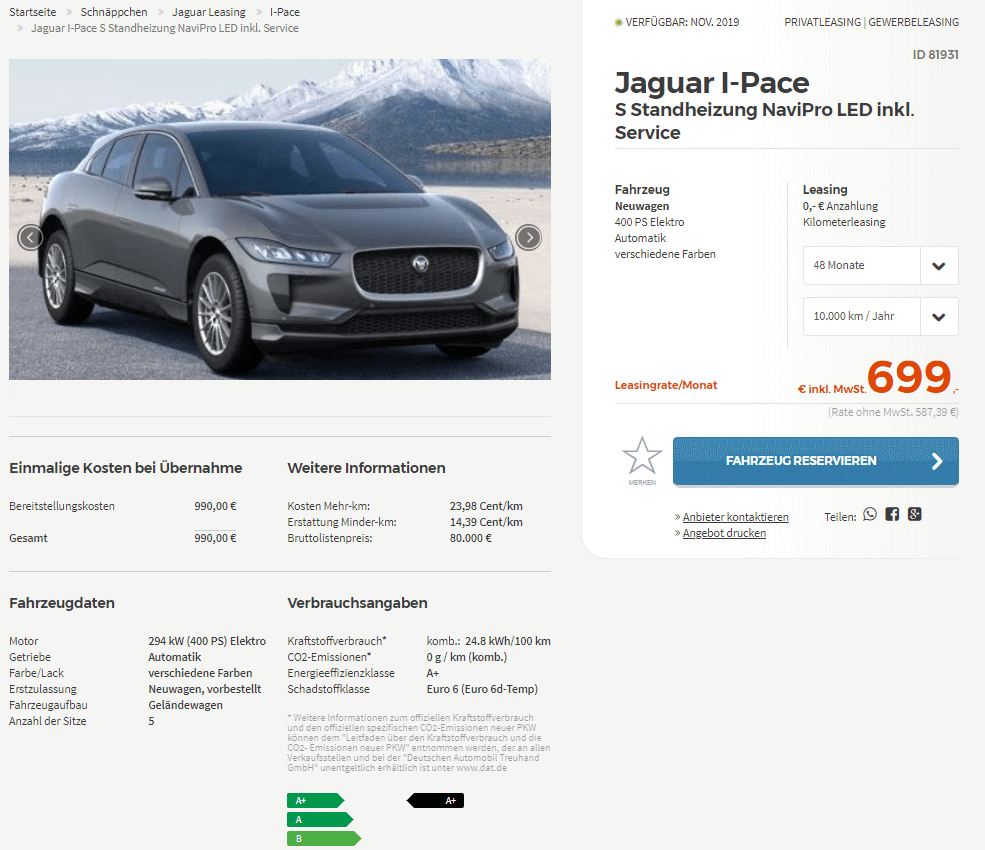The image size is (985, 850).
Task: Click the Merken star icon
Action: tap(642, 456)
